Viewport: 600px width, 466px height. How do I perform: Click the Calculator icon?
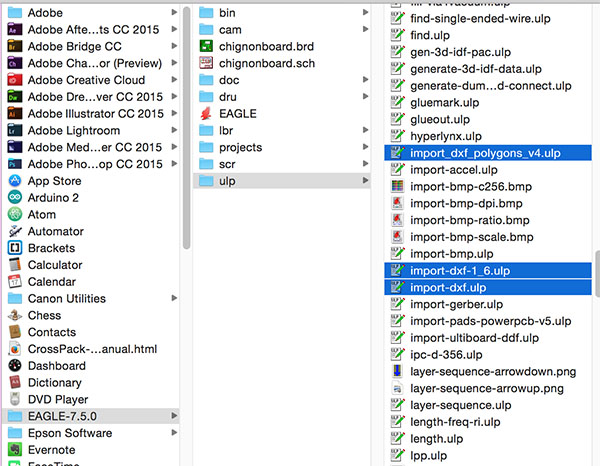[x=15, y=265]
